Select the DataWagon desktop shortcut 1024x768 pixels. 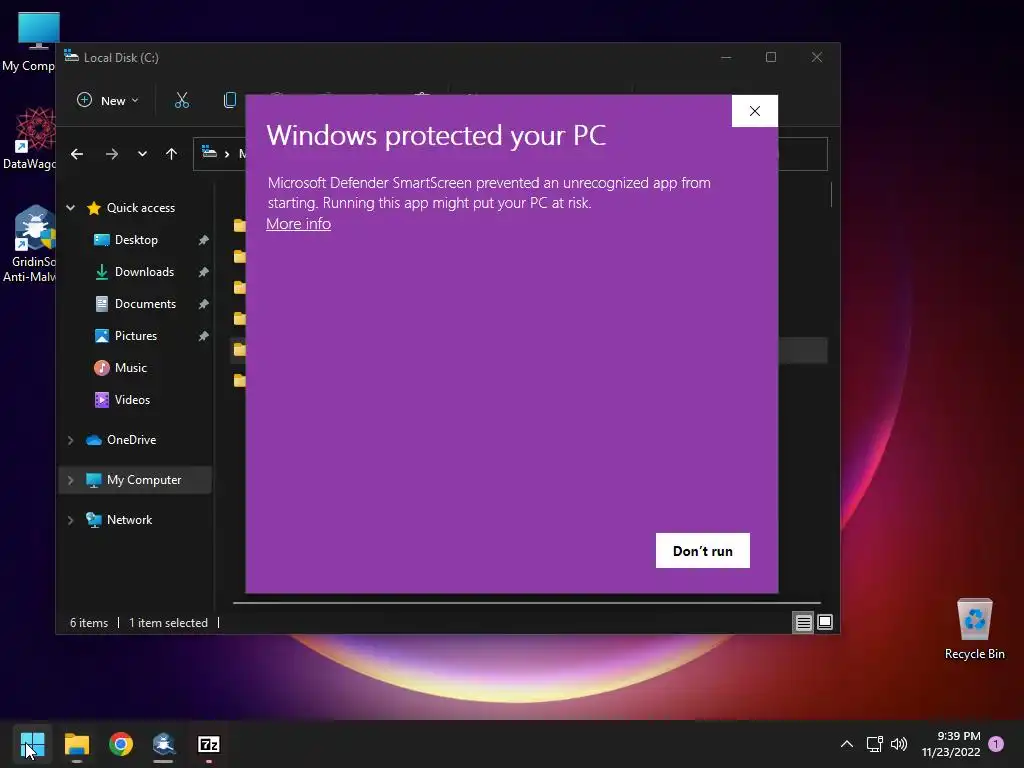pyautogui.click(x=29, y=138)
